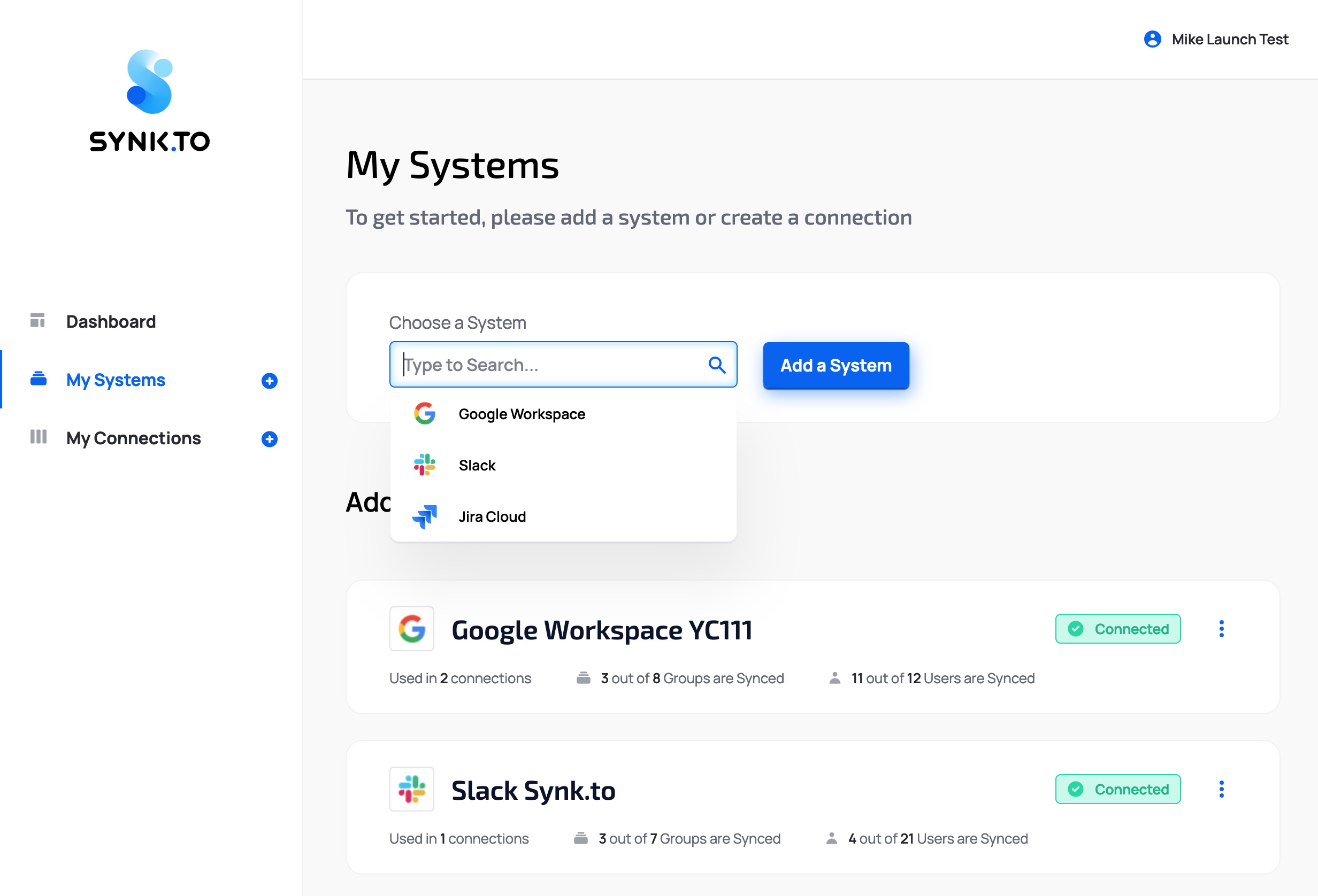Pick Jira Cloud from the dropdown
The height and width of the screenshot is (896, 1318).
(492, 517)
